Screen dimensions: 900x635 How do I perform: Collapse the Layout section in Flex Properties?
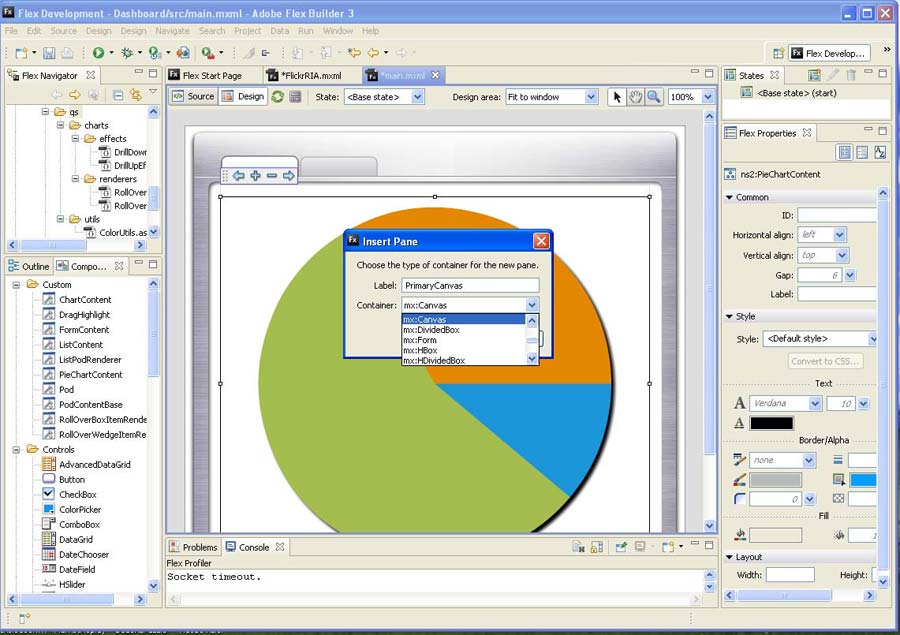click(x=730, y=557)
